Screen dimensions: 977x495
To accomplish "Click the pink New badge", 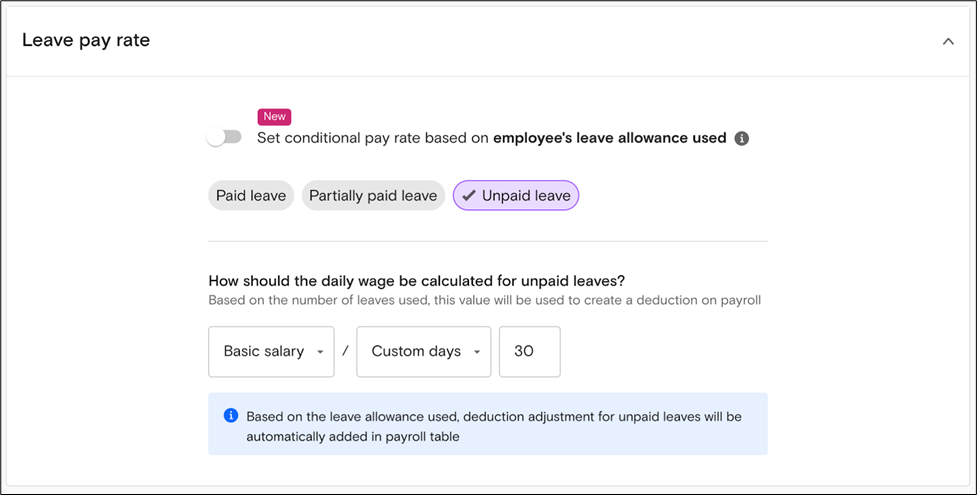I will tap(274, 117).
